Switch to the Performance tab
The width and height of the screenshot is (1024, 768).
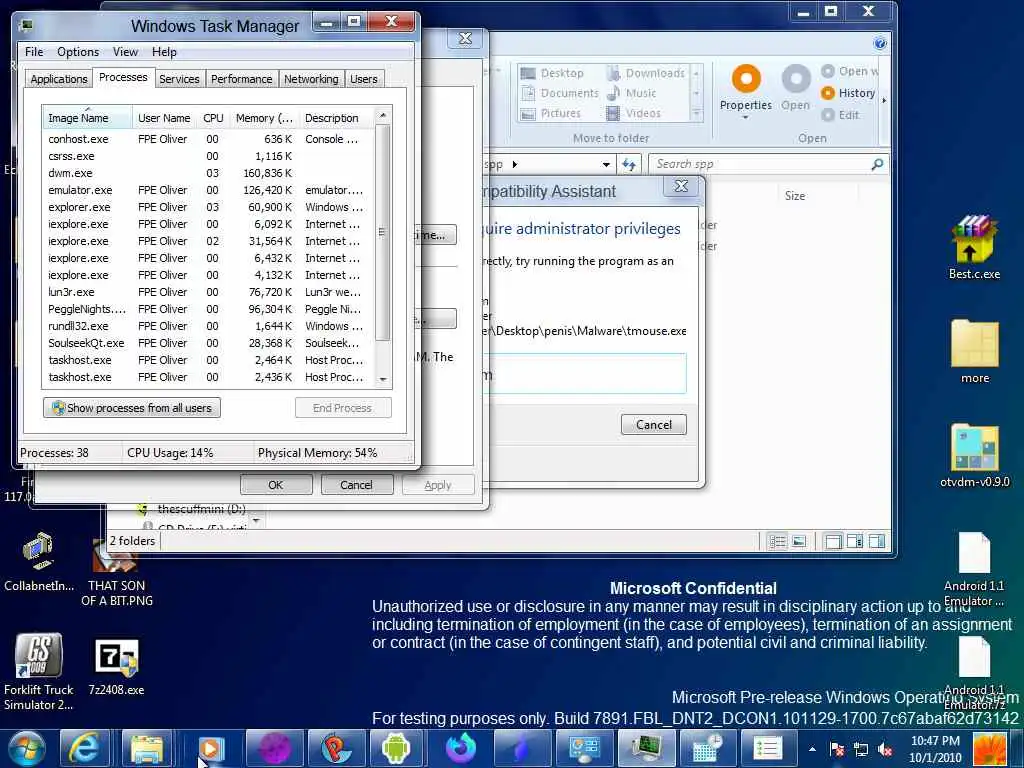(x=241, y=79)
